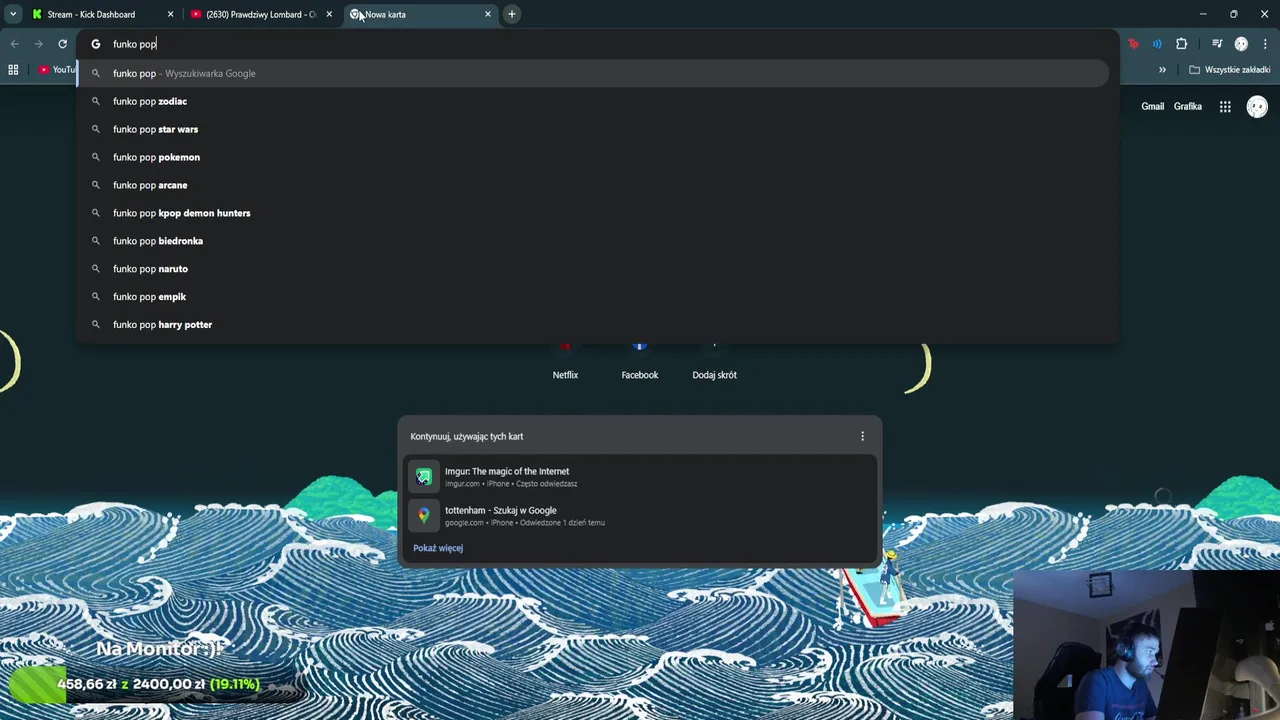Click the browser back arrow
Image resolution: width=1280 pixels, height=720 pixels.
pyautogui.click(x=14, y=44)
